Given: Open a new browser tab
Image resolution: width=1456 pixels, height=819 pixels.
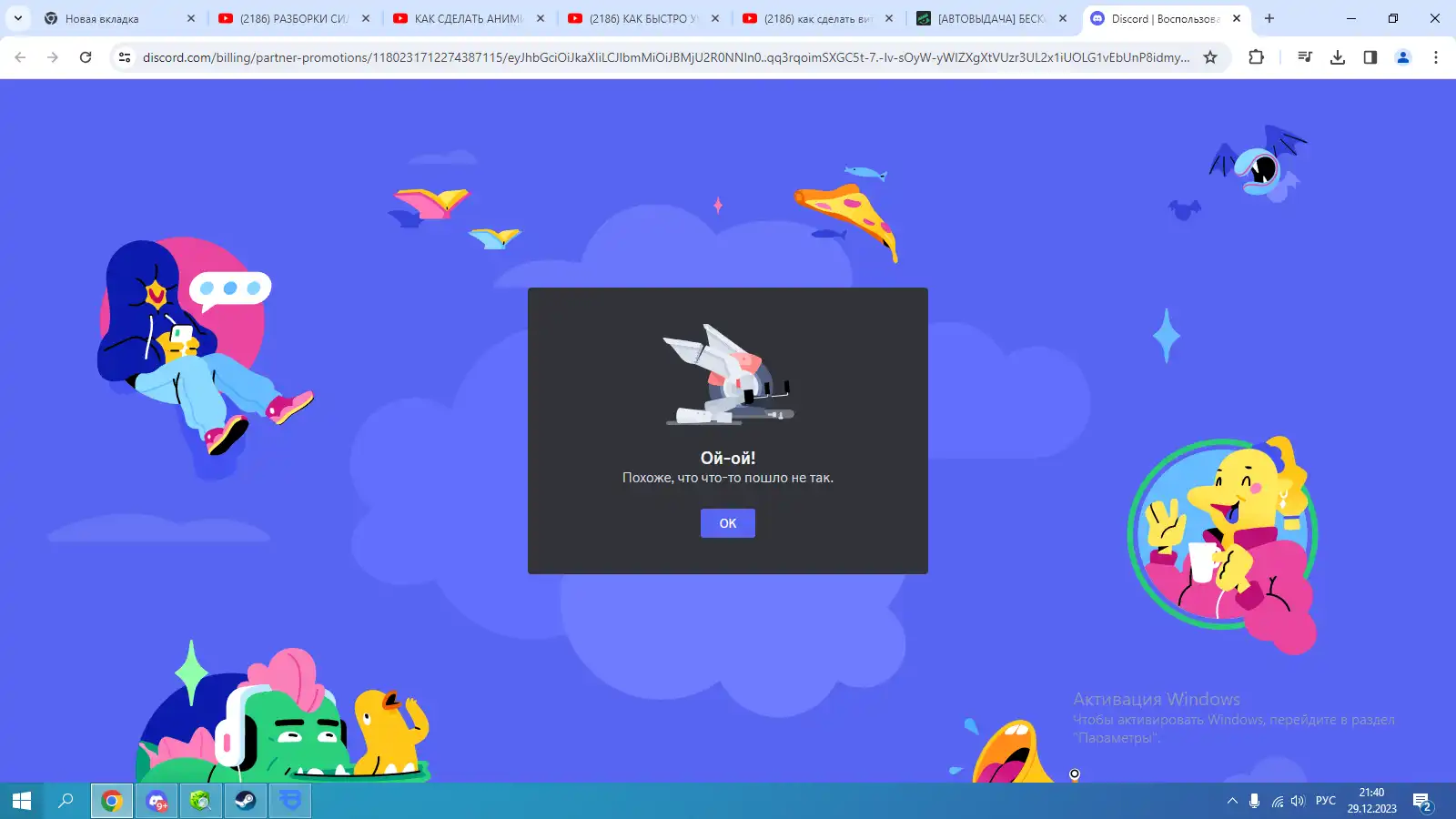Looking at the screenshot, I should pyautogui.click(x=1269, y=18).
